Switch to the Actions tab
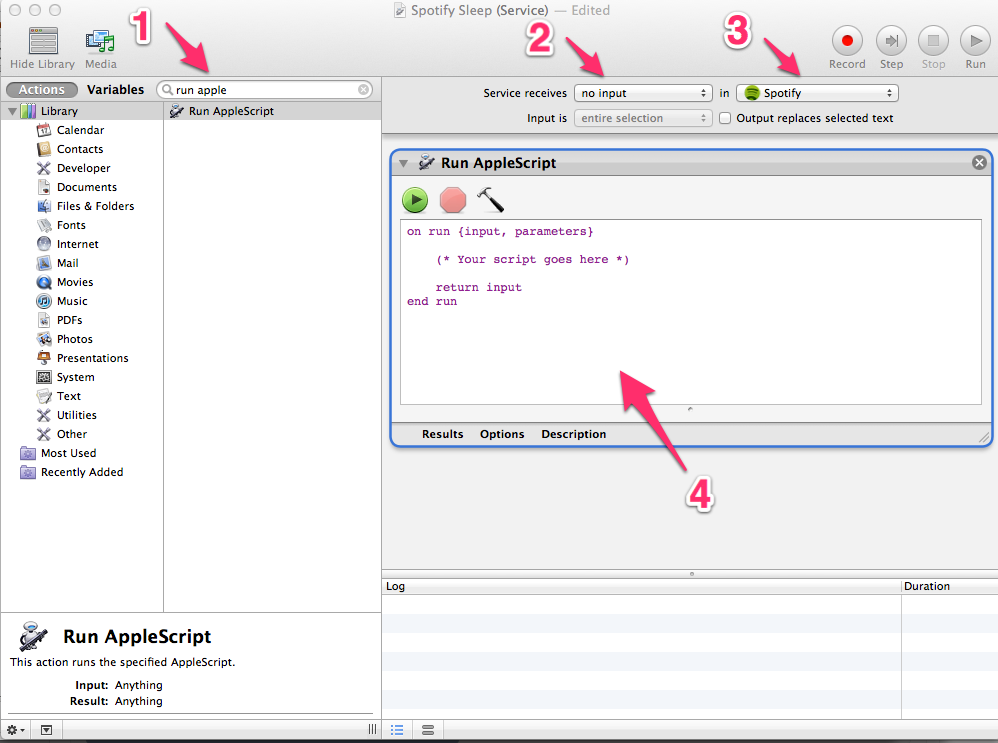The image size is (998, 743). click(x=41, y=90)
